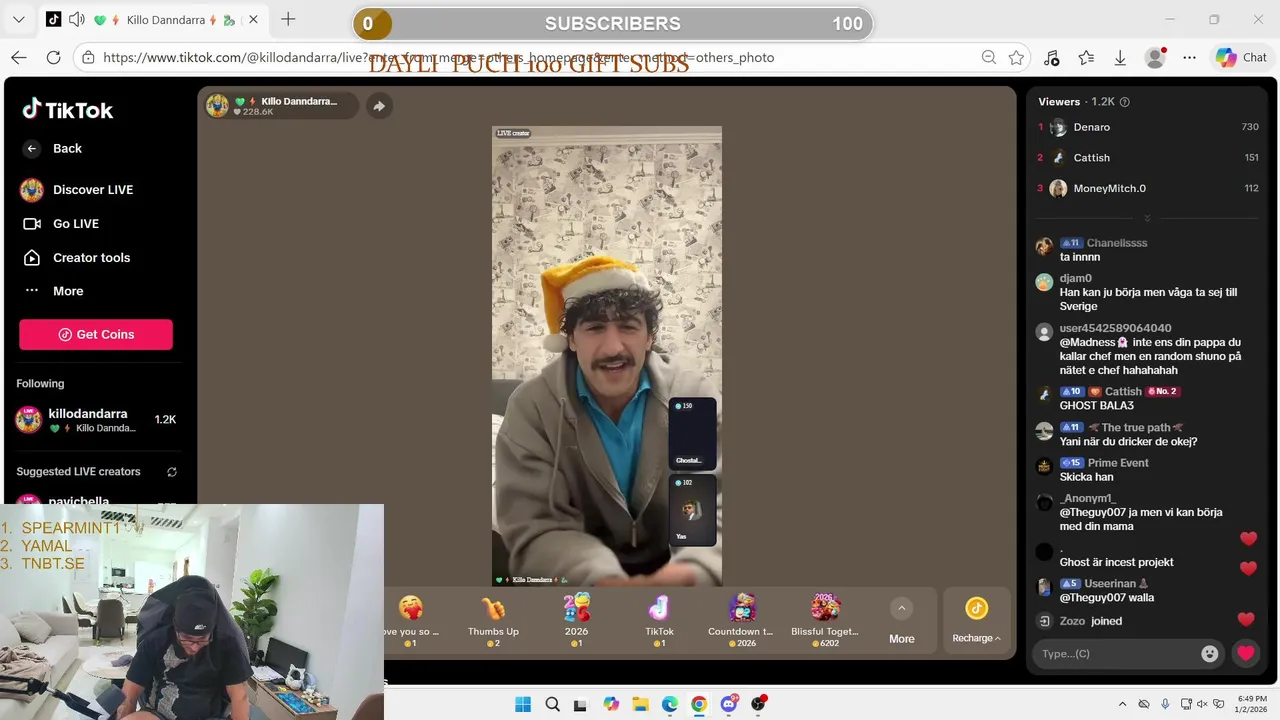1280x720 pixels.
Task: Open the browser Downloads panel
Action: coord(1120,58)
